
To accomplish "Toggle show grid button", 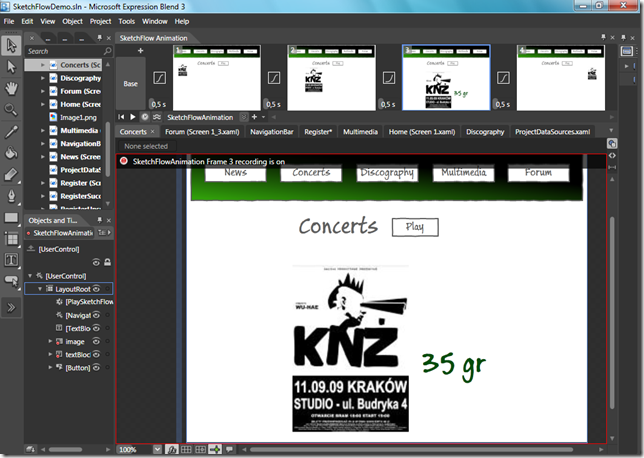I will 186,449.
